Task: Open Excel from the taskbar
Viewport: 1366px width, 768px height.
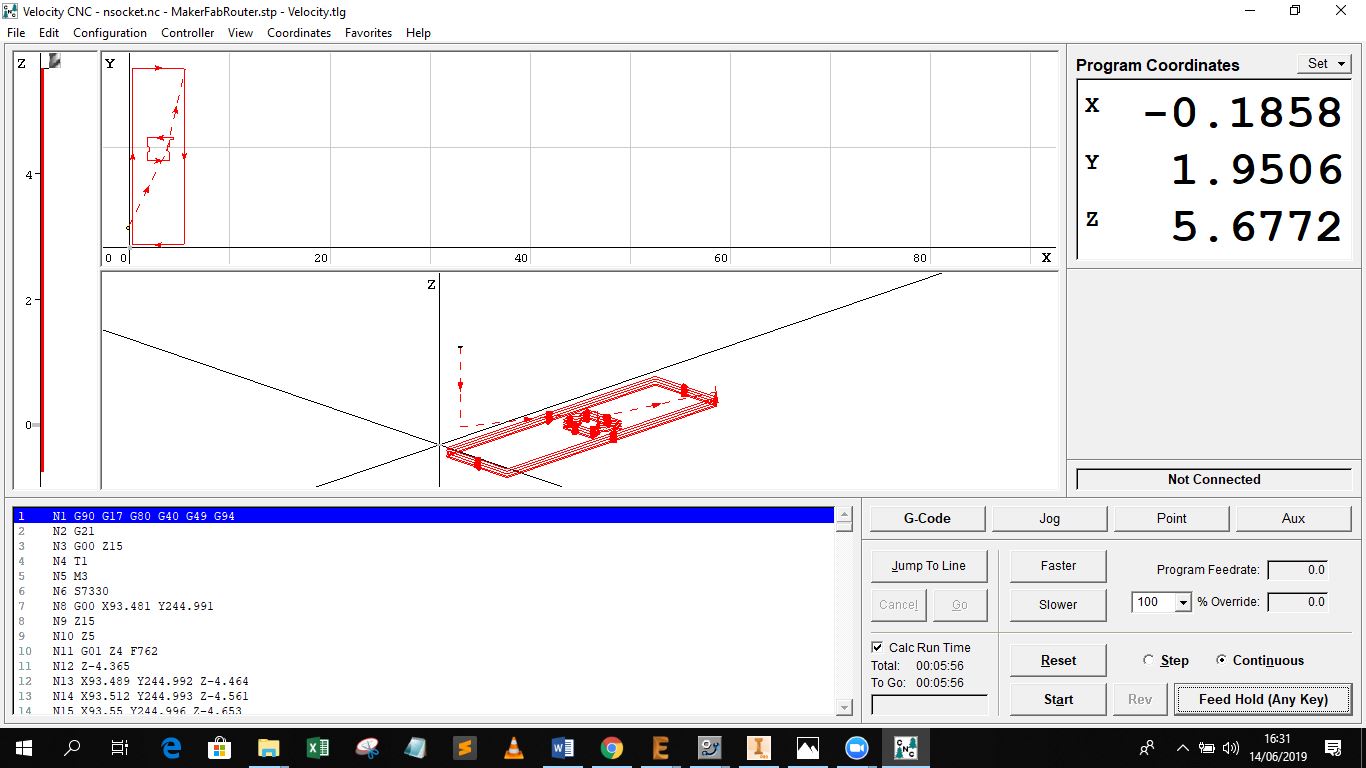Action: [x=317, y=747]
